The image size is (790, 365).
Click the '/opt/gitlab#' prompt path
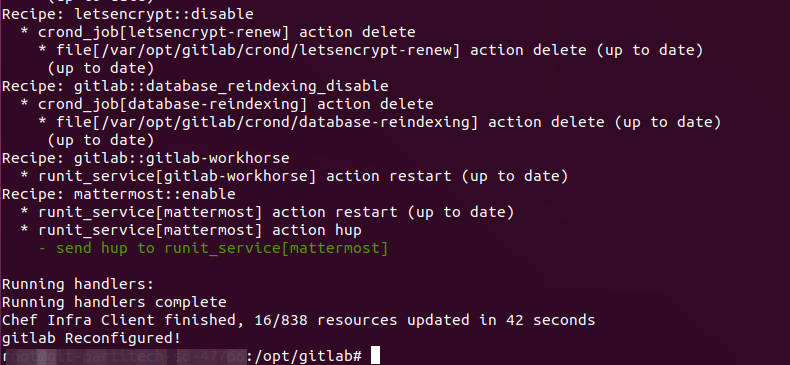click(x=308, y=356)
